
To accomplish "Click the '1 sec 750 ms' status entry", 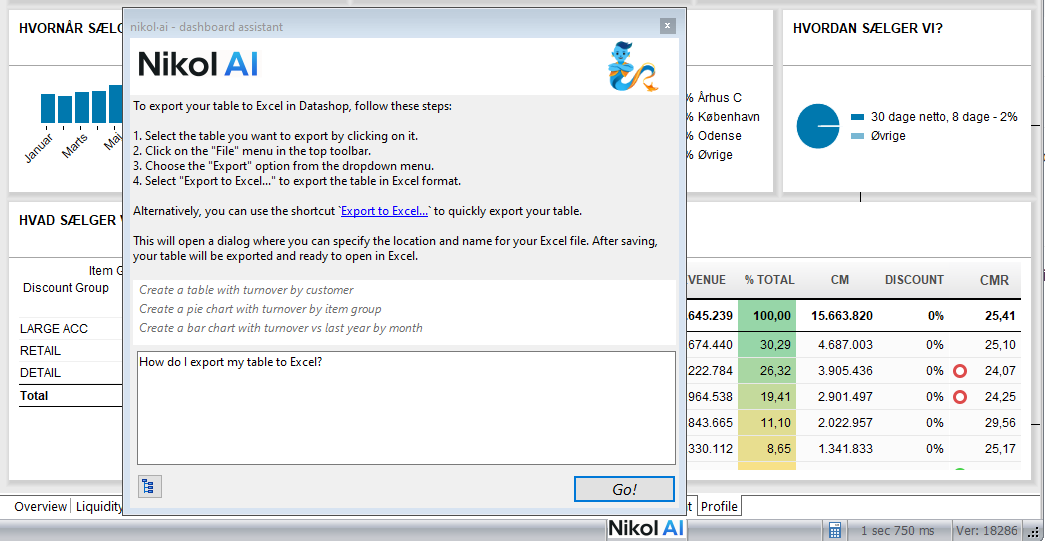I will [x=898, y=530].
